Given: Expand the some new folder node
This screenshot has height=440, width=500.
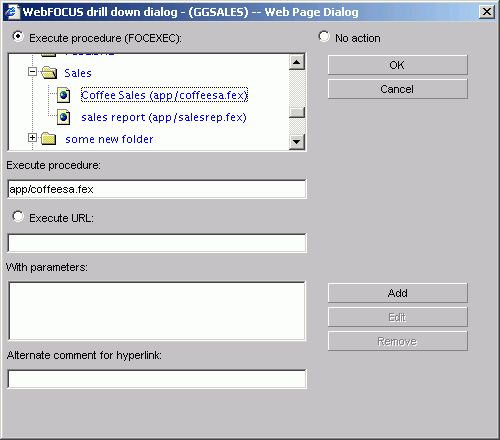Looking at the screenshot, I should coord(32,137).
